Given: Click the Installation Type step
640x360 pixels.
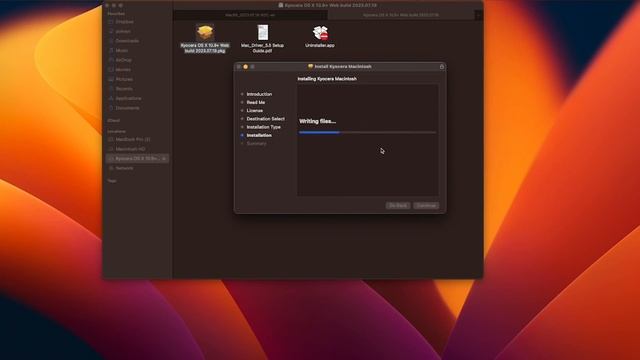Looking at the screenshot, I should click(264, 127).
